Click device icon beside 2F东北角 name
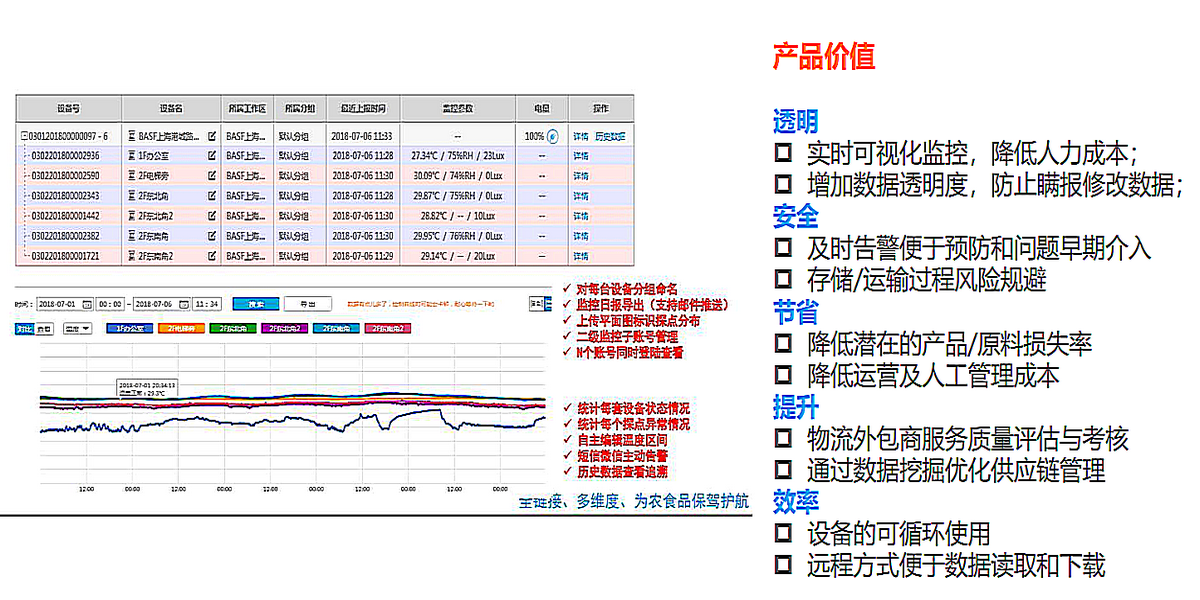 click(x=130, y=196)
